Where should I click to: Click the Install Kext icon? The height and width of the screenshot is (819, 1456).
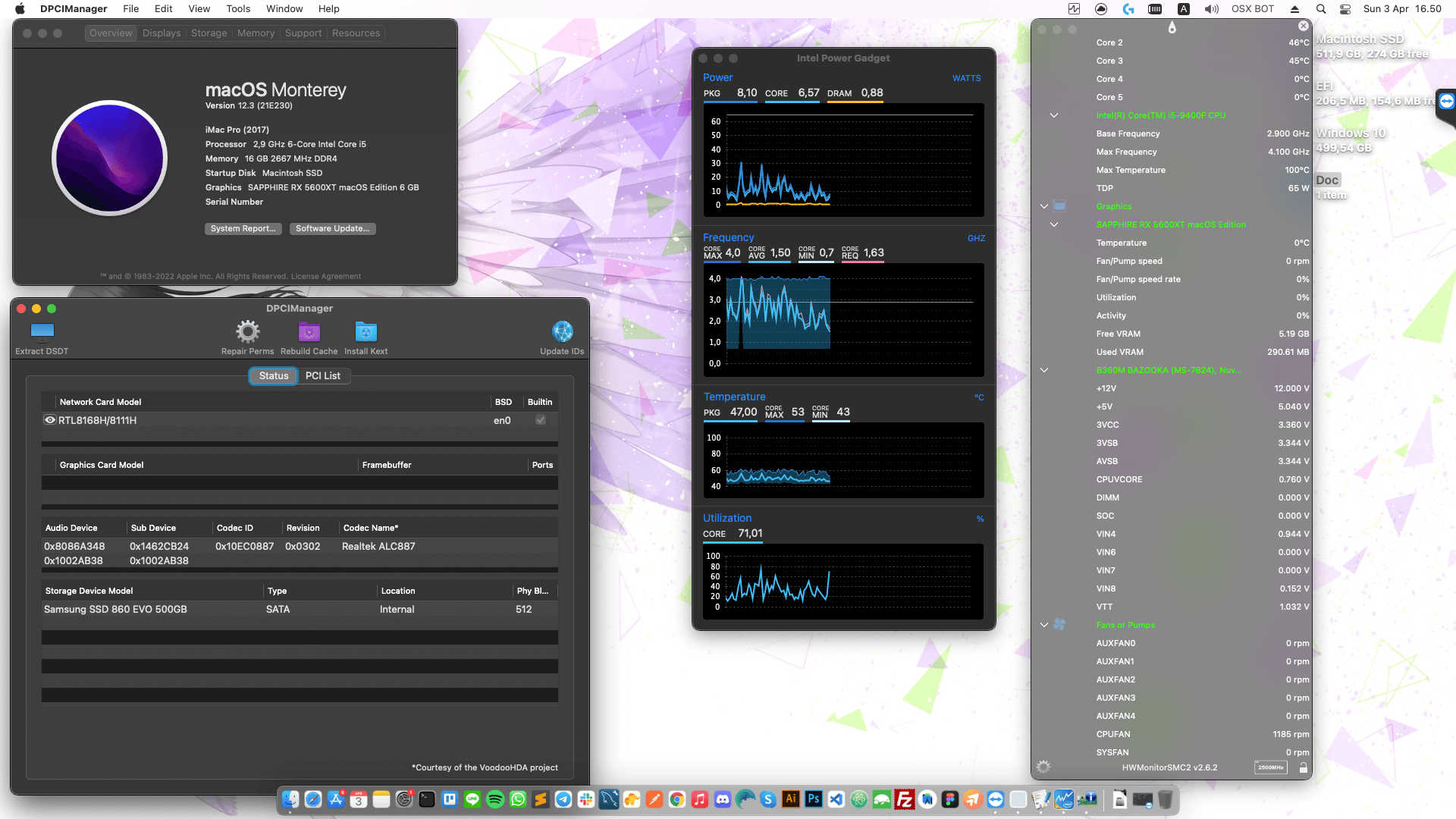pyautogui.click(x=366, y=331)
